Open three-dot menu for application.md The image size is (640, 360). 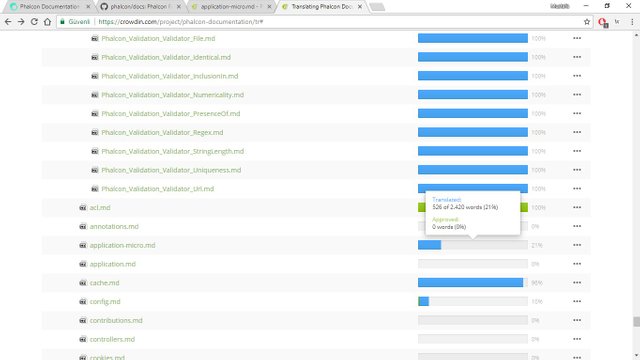[x=577, y=263]
